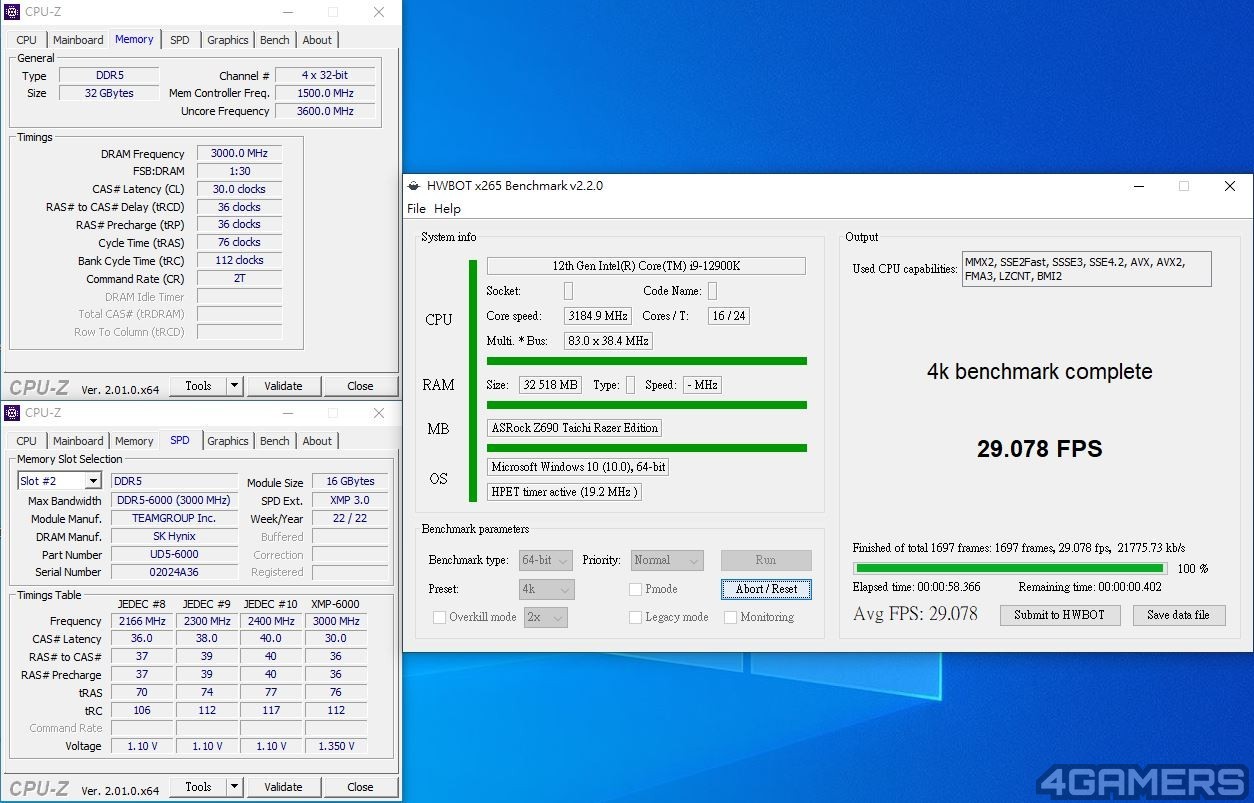Viewport: 1254px width, 803px height.
Task: Click Validate in the CPU-Z SPD window
Action: pyautogui.click(x=283, y=787)
